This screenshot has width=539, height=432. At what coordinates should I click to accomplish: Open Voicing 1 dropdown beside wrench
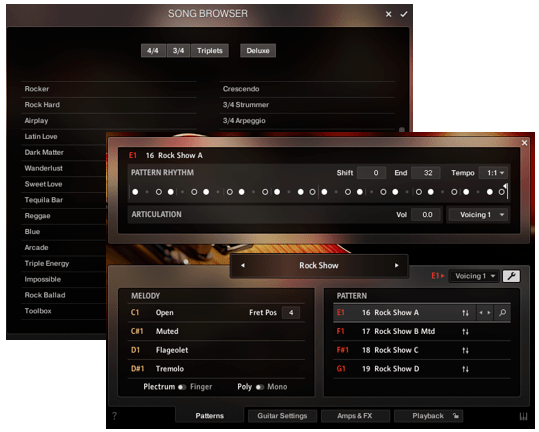[474, 276]
